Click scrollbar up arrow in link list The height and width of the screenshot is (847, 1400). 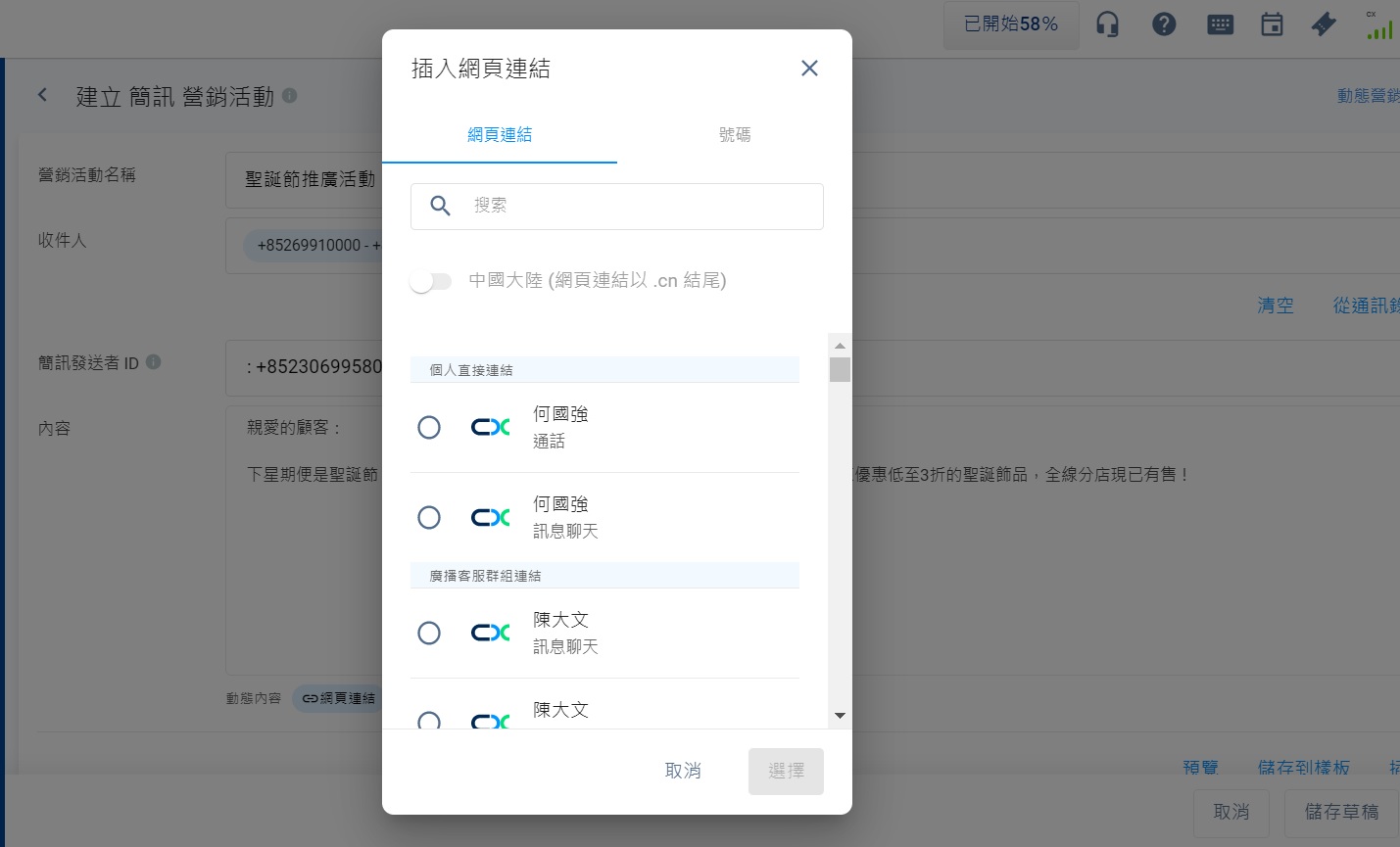[840, 346]
